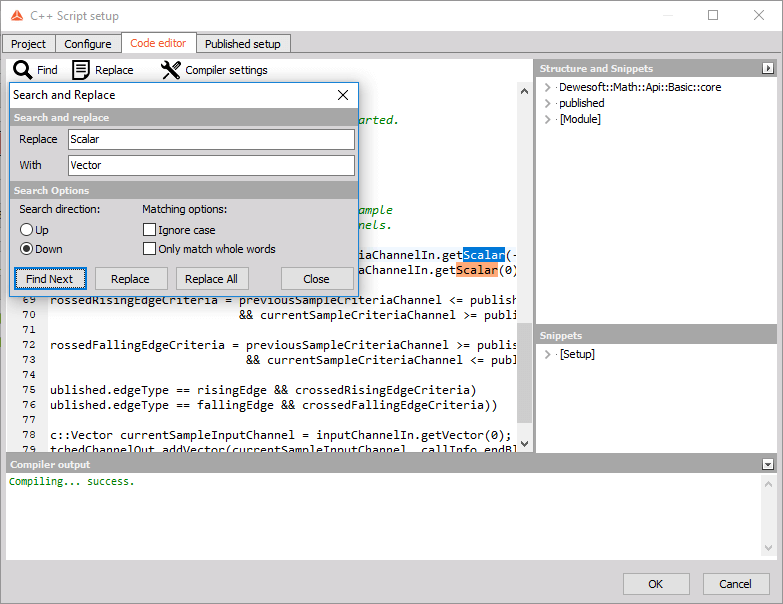Image resolution: width=783 pixels, height=604 pixels.
Task: Close the Search and Replace dialog
Action: click(343, 95)
